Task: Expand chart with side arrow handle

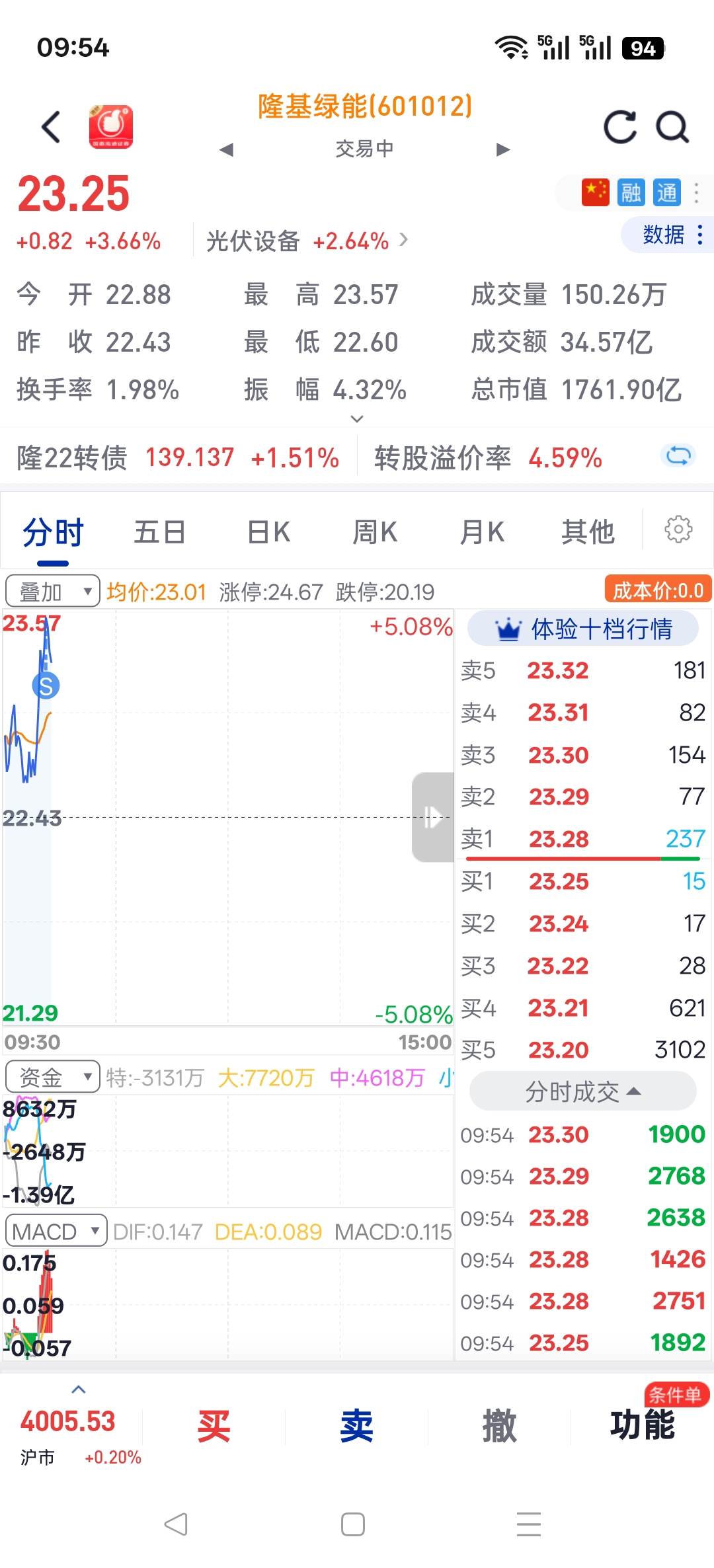Action: [433, 817]
